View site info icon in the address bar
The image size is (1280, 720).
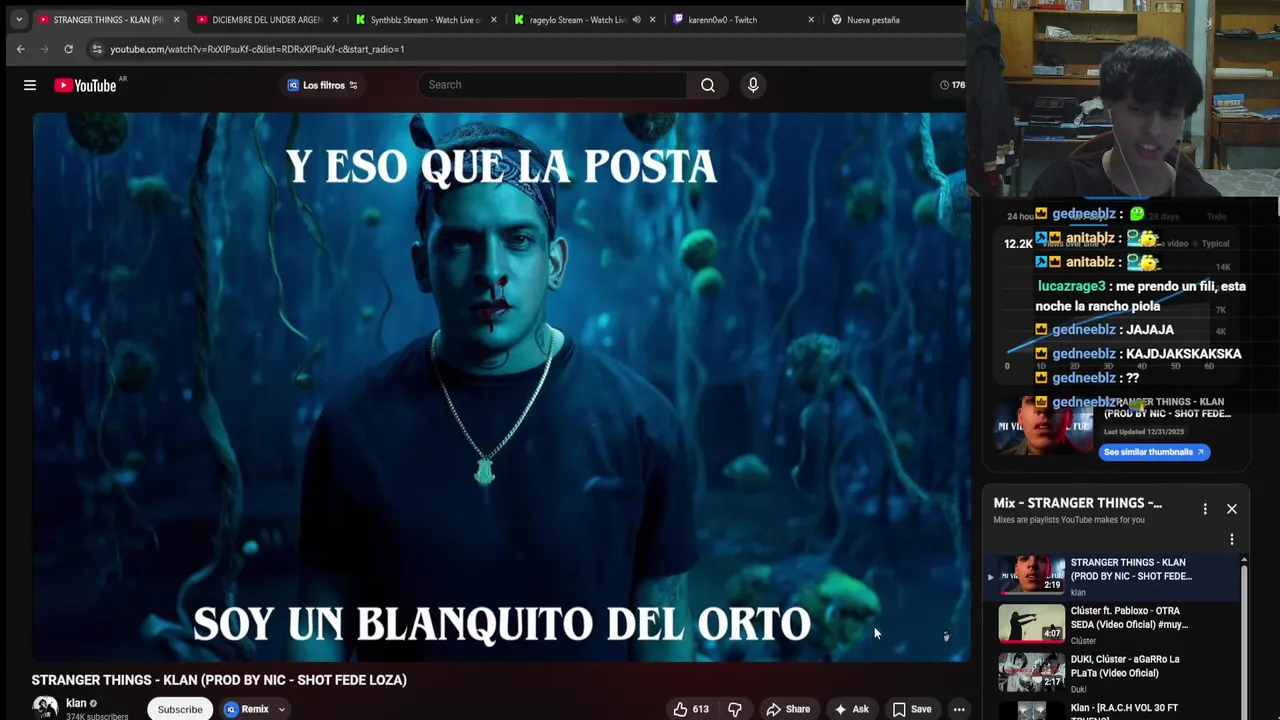[96, 49]
